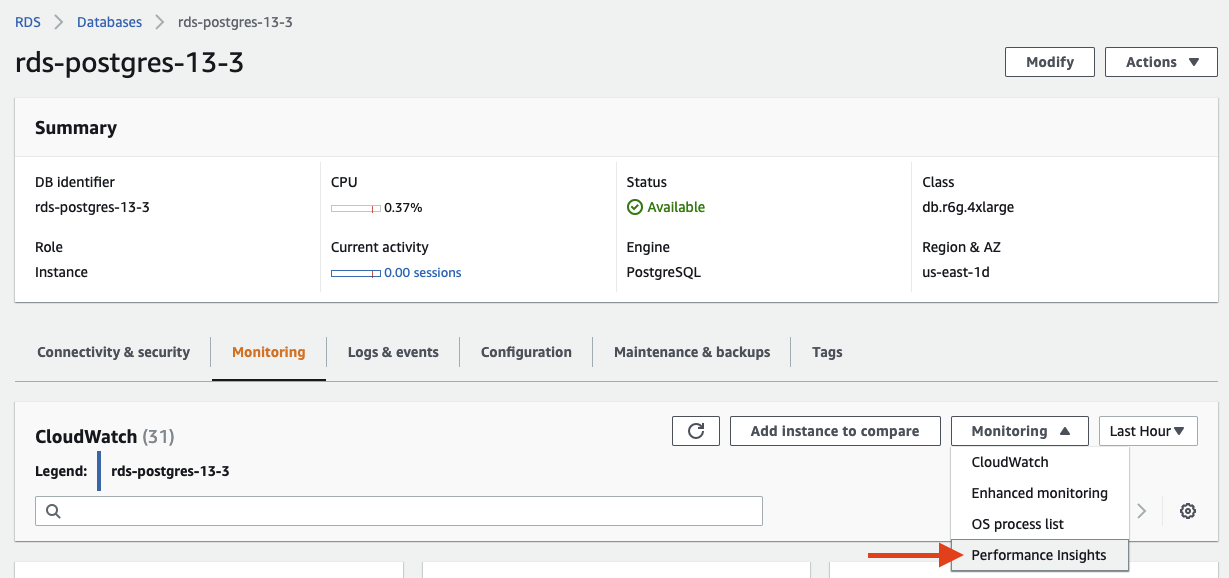The width and height of the screenshot is (1229, 578).
Task: Click Add instance to compare button
Action: click(x=834, y=431)
